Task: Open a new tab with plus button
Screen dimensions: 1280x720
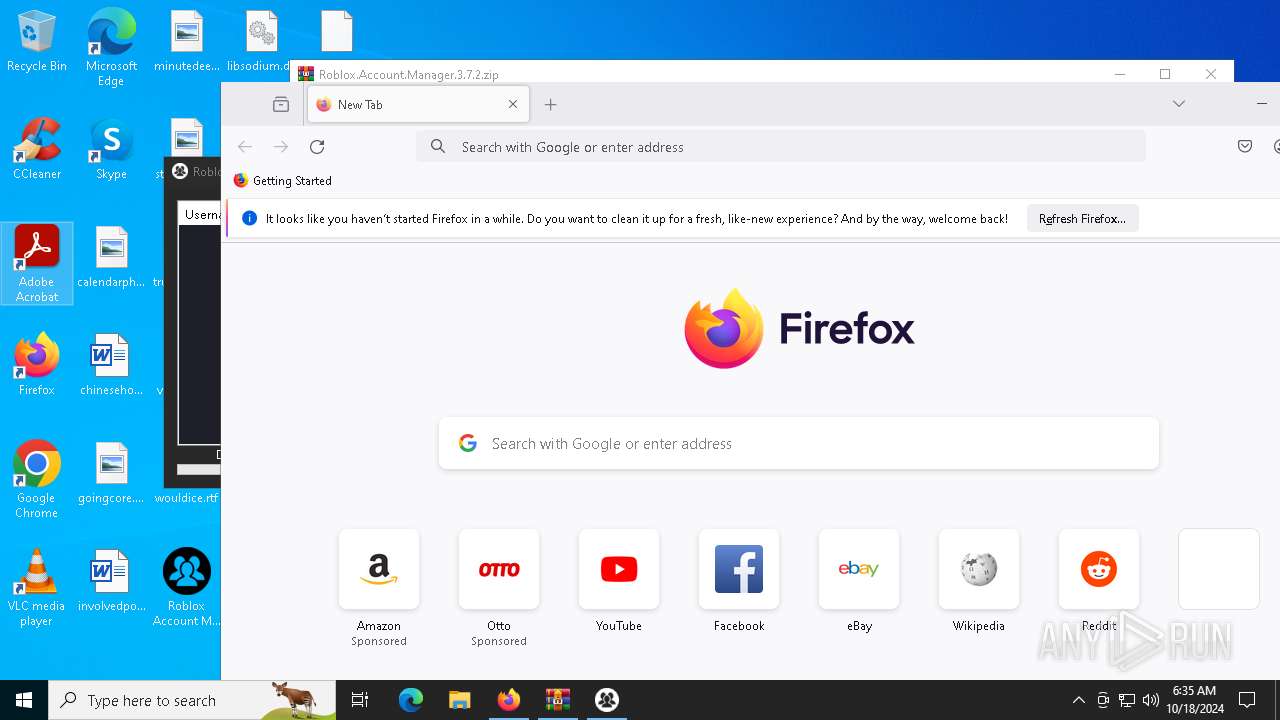Action: (551, 104)
